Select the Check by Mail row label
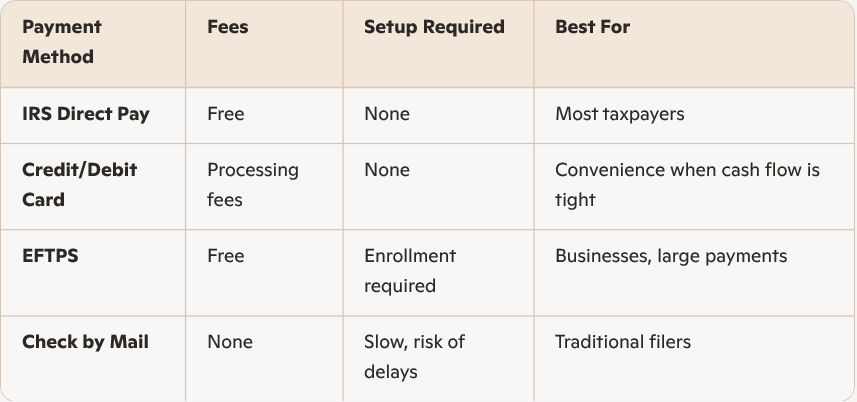 tap(85, 343)
